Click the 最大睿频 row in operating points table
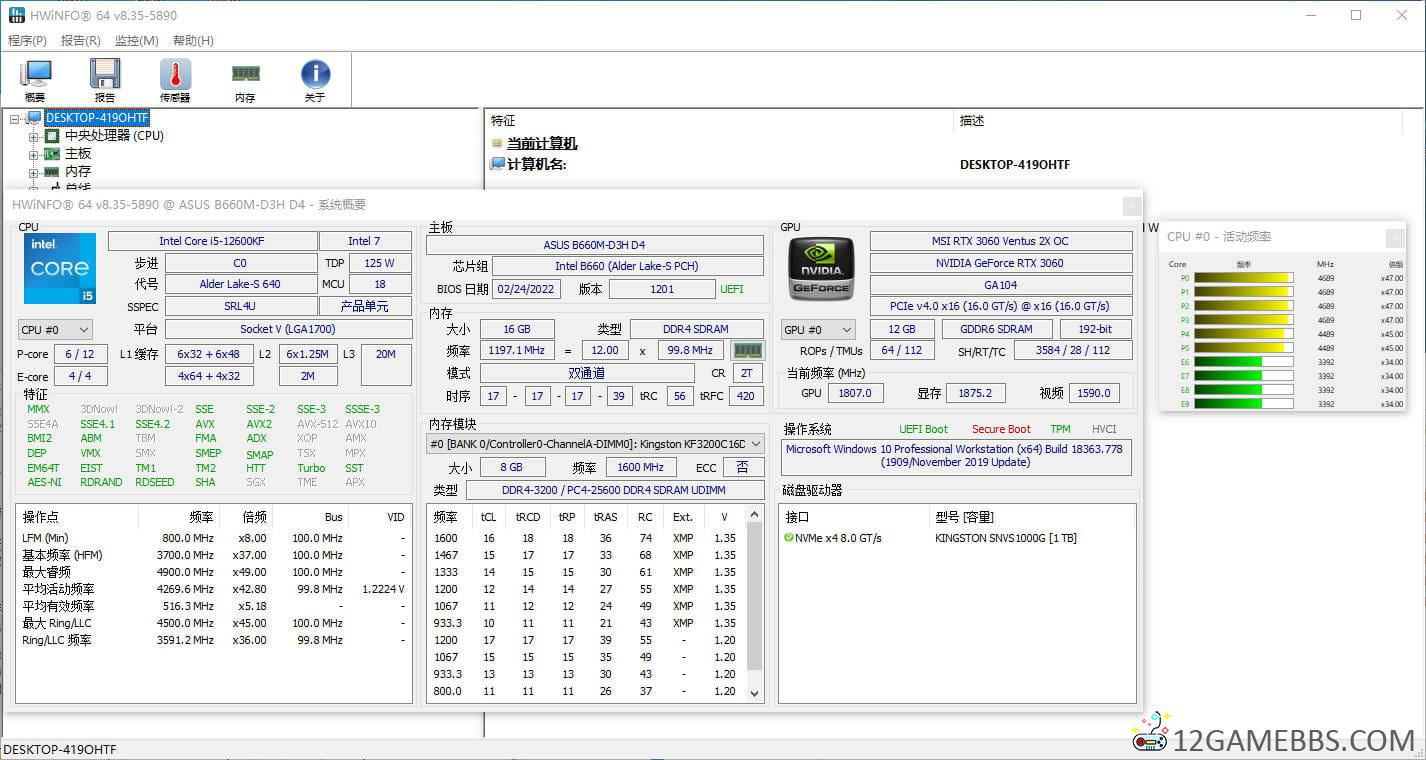Image resolution: width=1426 pixels, height=760 pixels. (213, 572)
